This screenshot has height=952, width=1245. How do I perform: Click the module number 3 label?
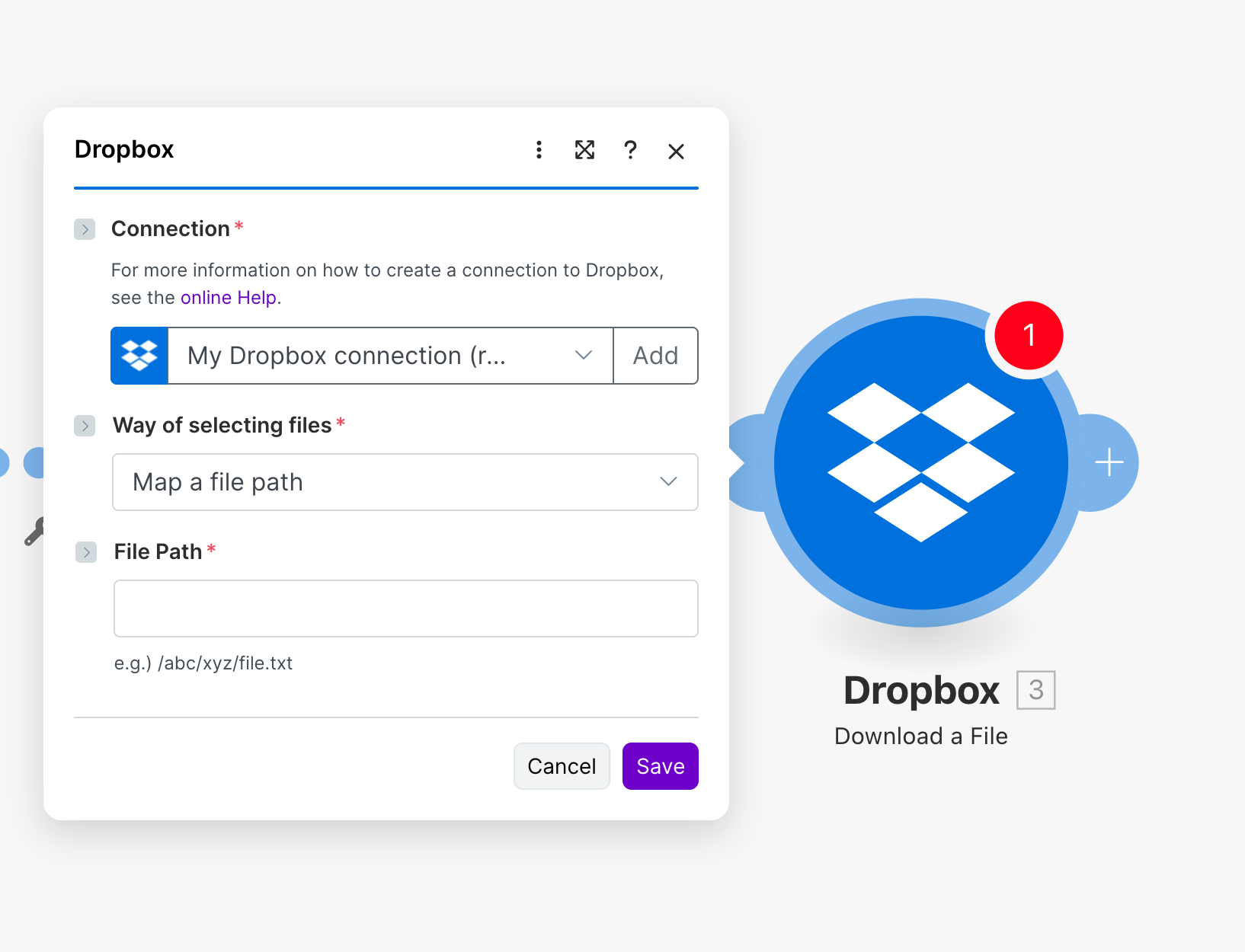click(1036, 690)
